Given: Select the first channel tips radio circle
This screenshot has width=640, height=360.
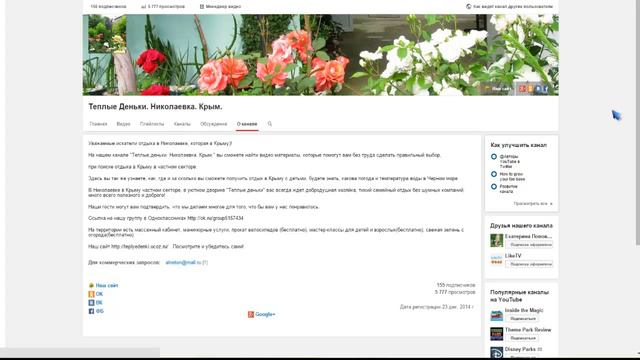Looking at the screenshot, I should click(494, 157).
